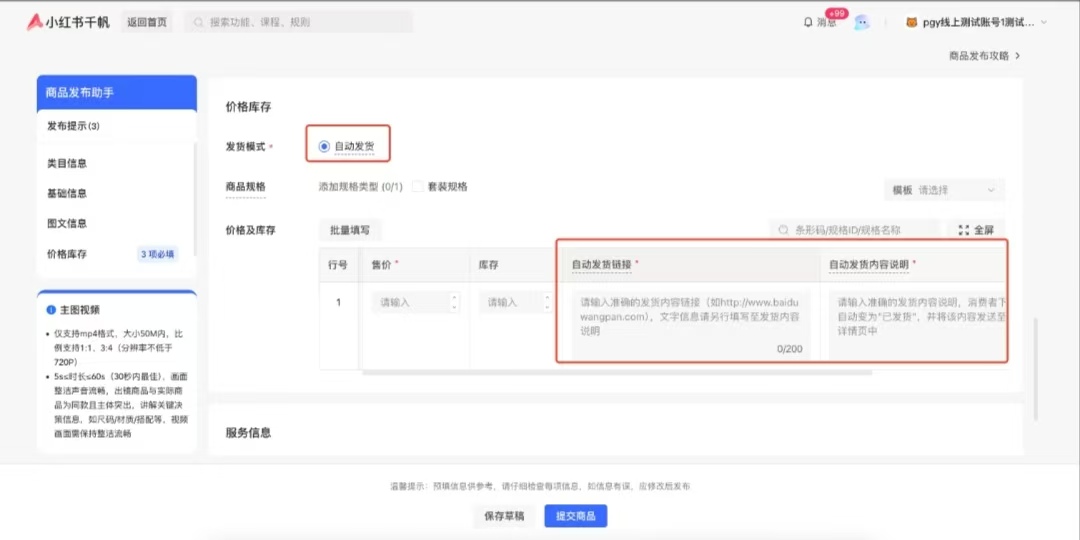Click the page vertical scrollbar
This screenshot has width=1080, height=540.
(1036, 369)
